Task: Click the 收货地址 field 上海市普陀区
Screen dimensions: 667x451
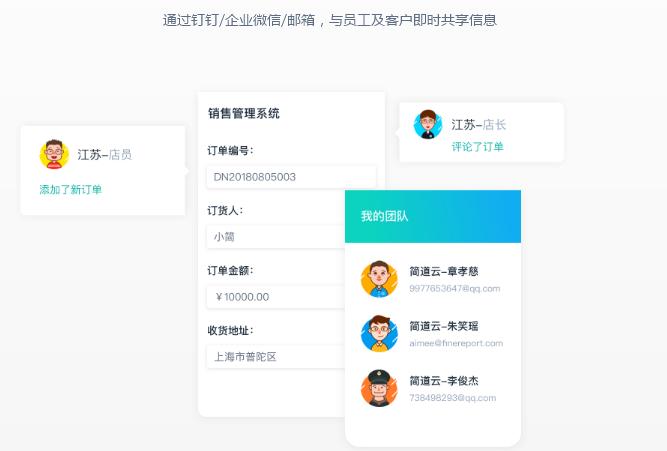Action: (x=276, y=357)
